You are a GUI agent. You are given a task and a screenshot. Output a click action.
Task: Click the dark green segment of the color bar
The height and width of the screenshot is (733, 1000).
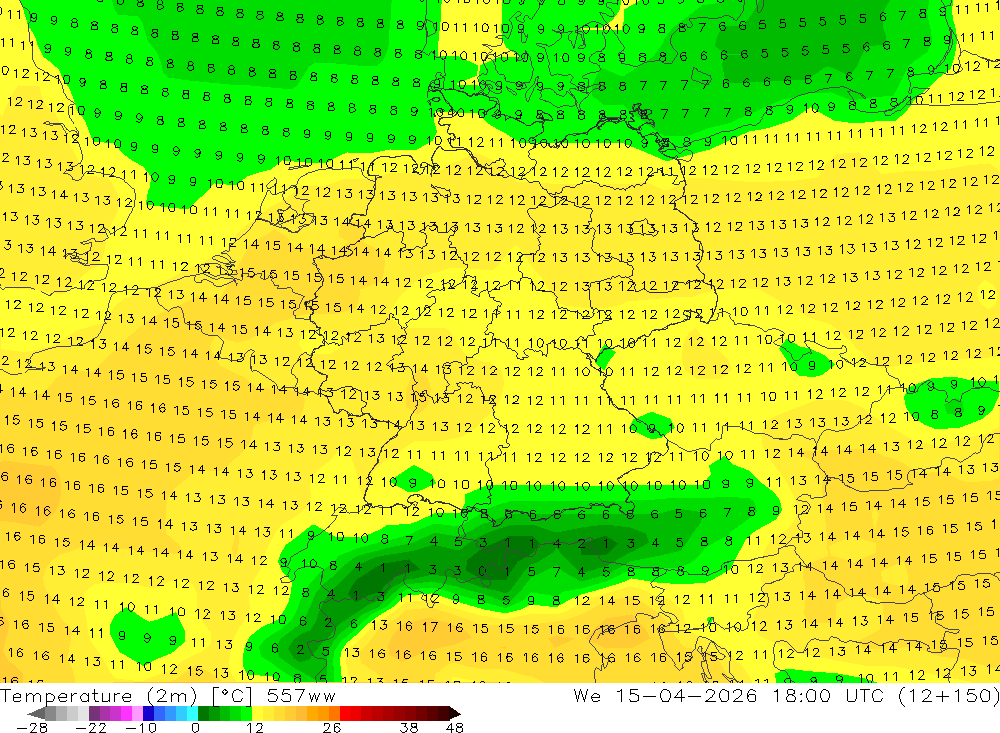203,713
